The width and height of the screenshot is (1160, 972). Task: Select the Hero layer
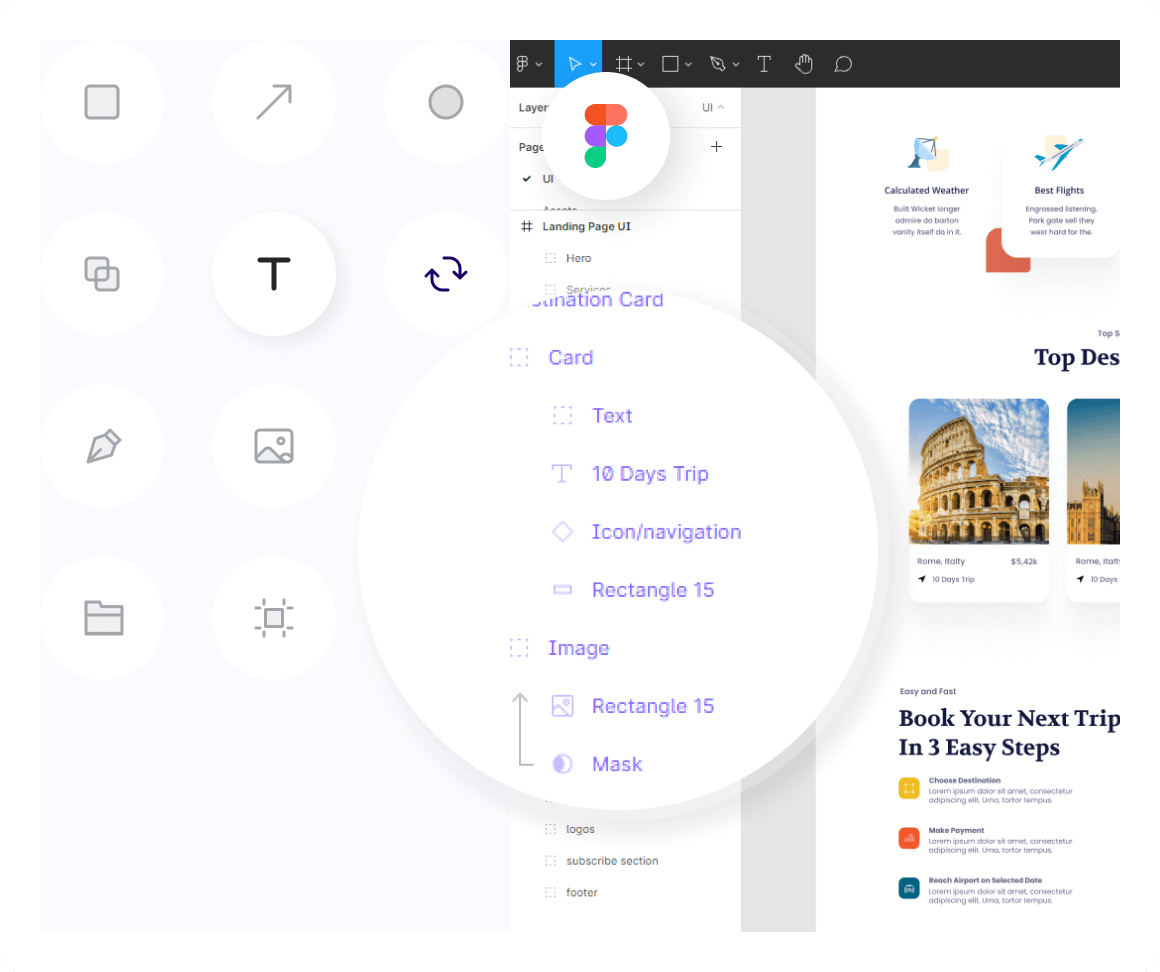coord(578,258)
